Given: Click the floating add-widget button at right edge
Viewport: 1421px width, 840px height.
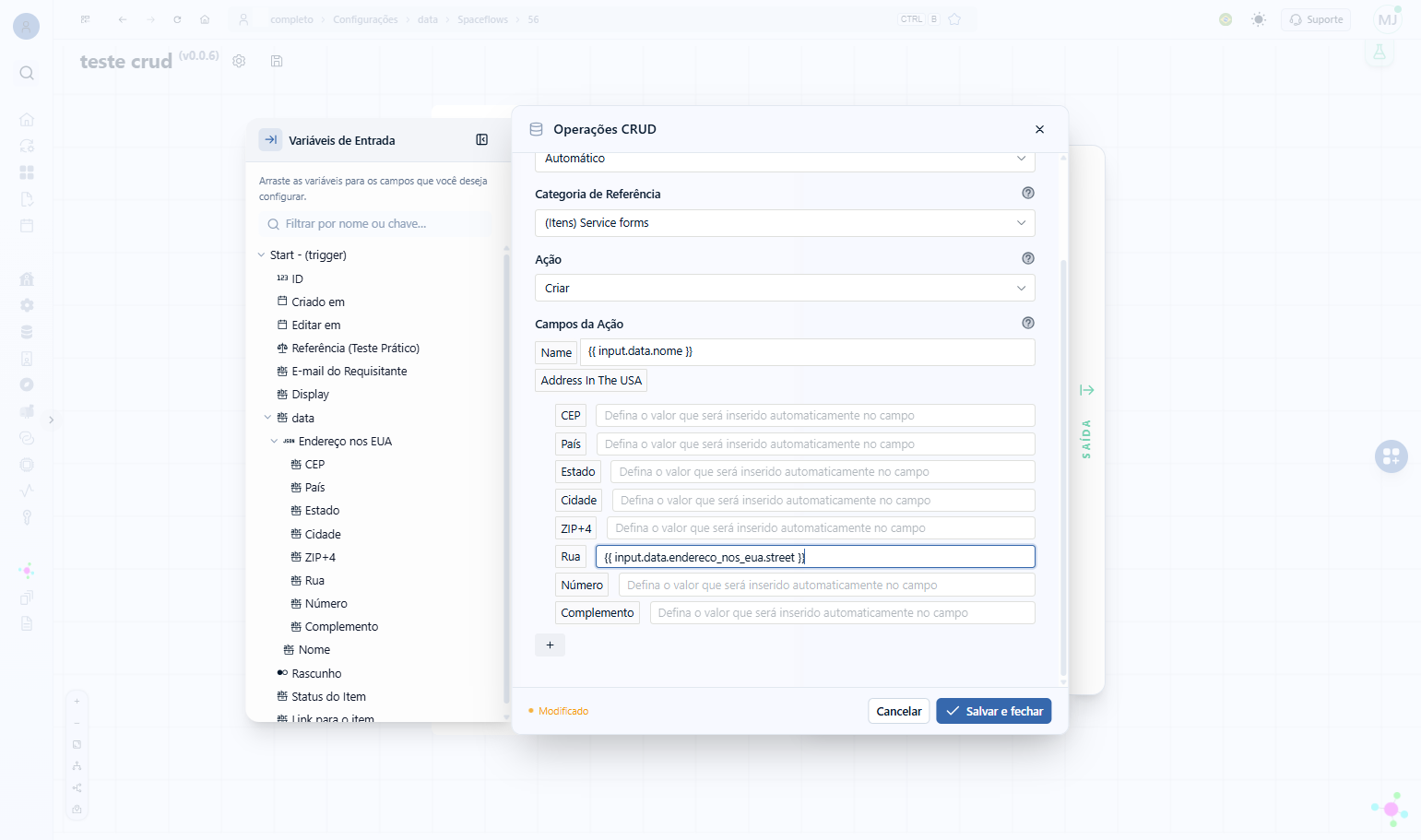Looking at the screenshot, I should 1391,455.
